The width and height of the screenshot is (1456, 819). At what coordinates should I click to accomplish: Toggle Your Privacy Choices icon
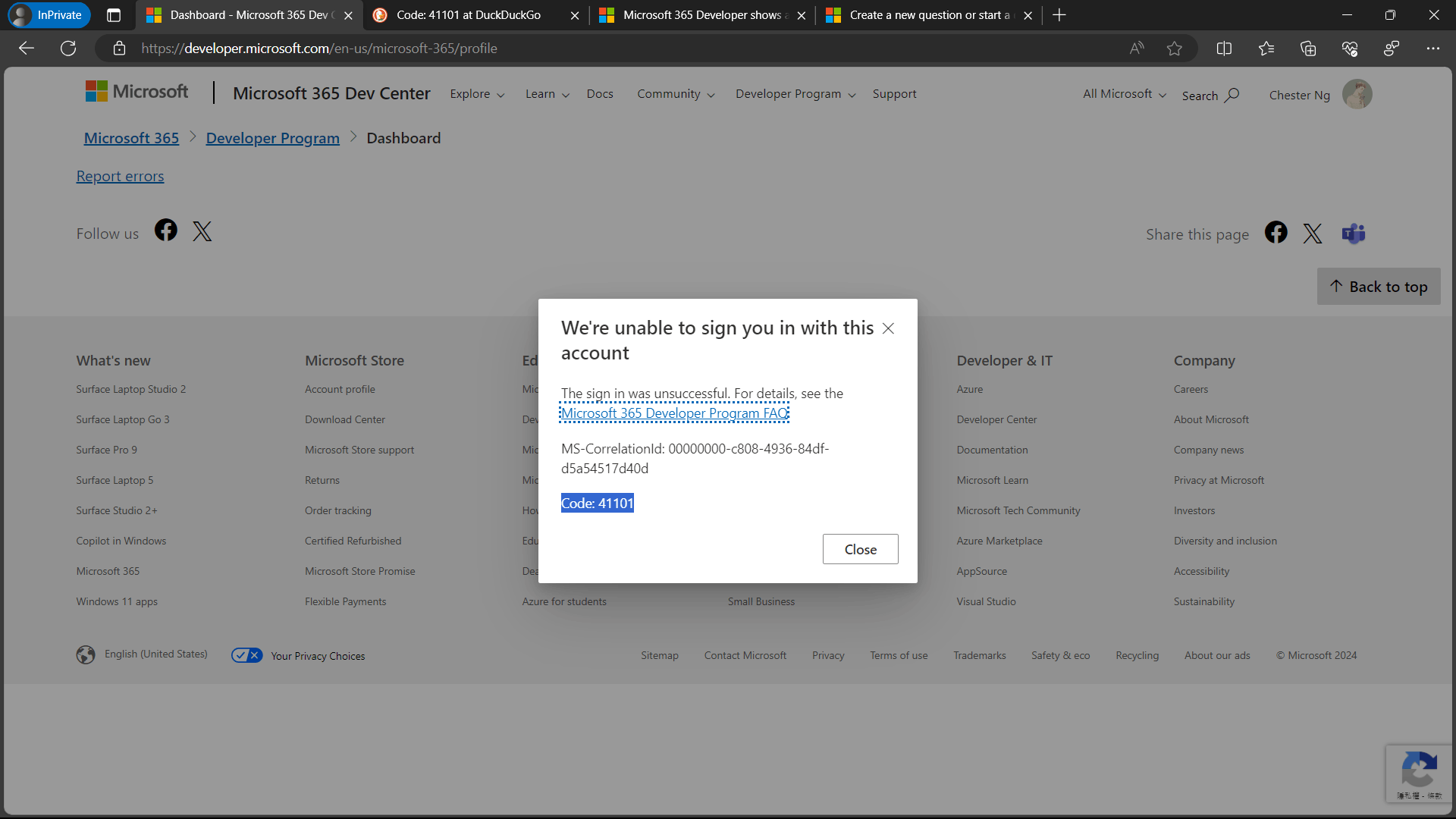pos(247,655)
